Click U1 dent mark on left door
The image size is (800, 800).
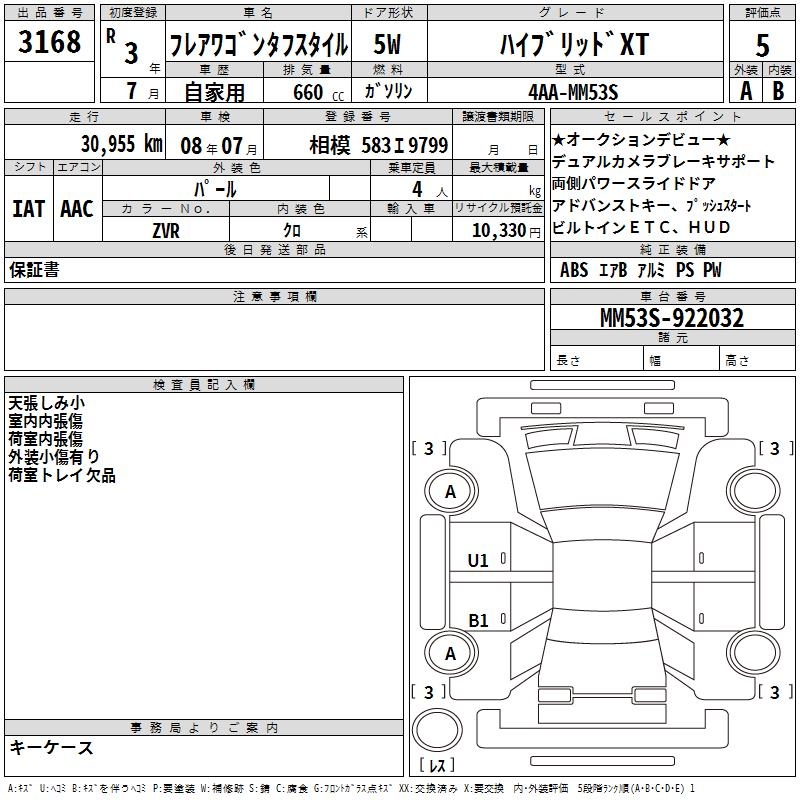pyautogui.click(x=478, y=561)
